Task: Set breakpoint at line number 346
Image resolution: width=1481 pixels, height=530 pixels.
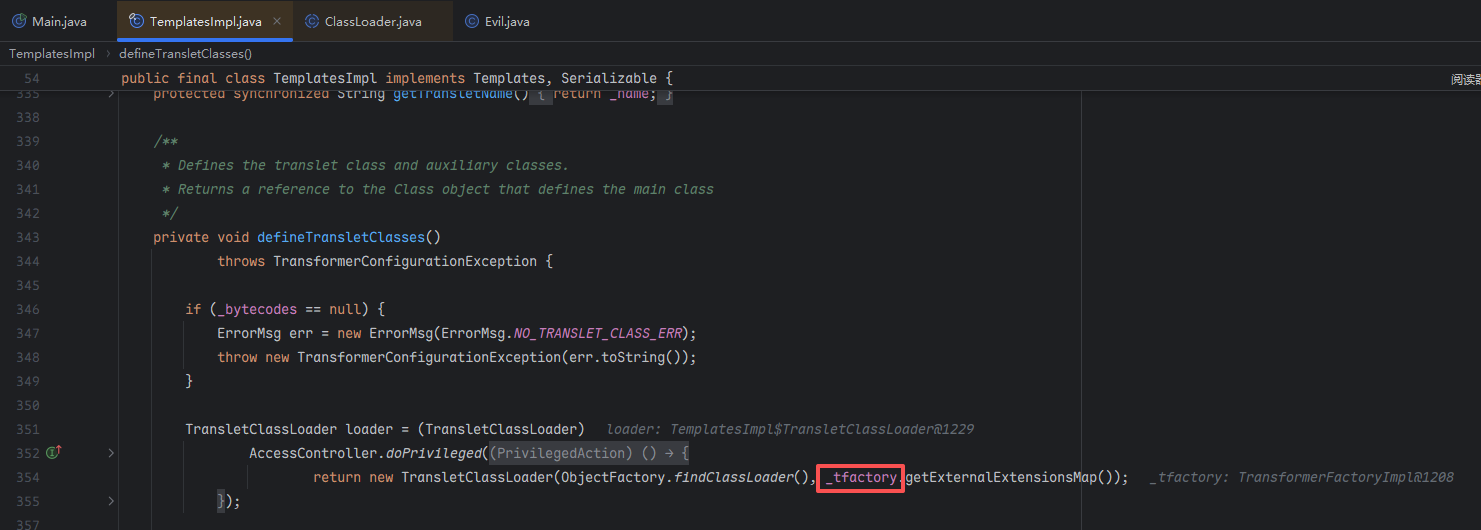Action: click(x=29, y=309)
